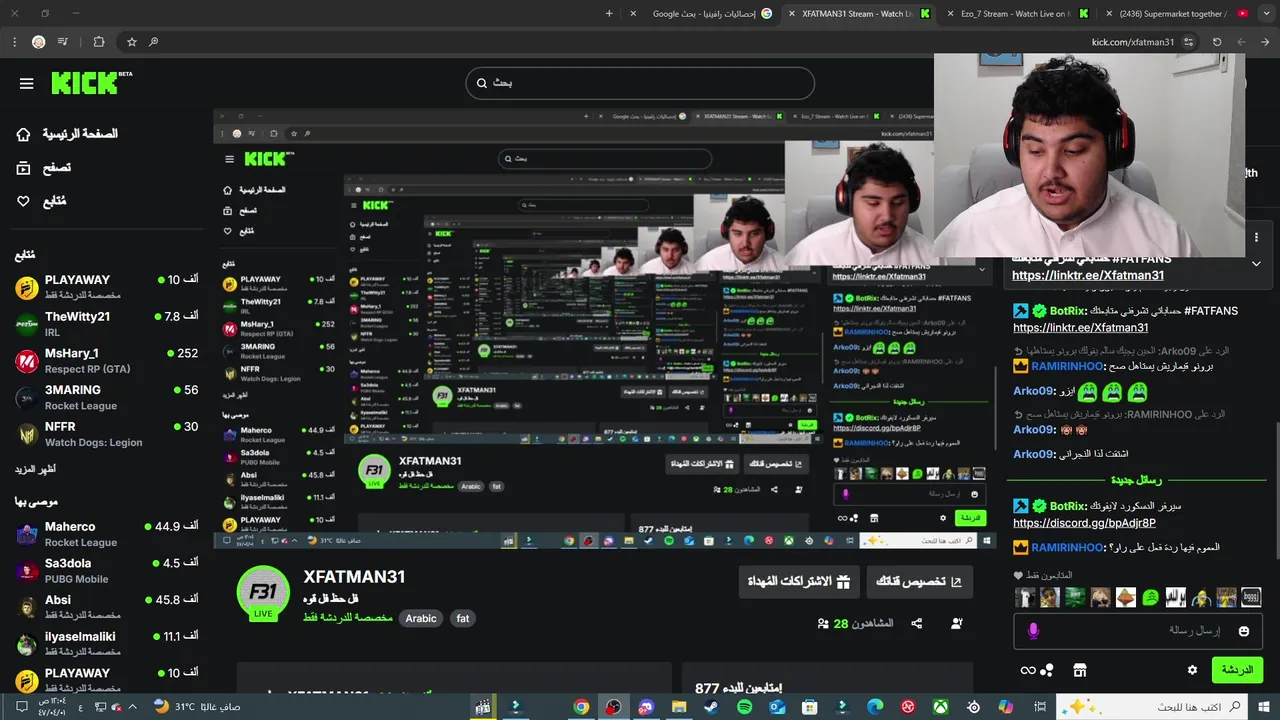Open BotRix linktr.ee chat link
Screen dimensions: 1280x720
click(1080, 327)
